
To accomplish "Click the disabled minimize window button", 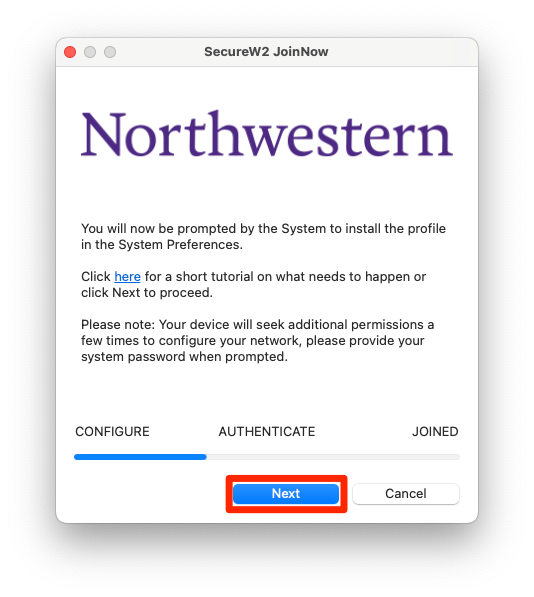I will pyautogui.click(x=90, y=52).
